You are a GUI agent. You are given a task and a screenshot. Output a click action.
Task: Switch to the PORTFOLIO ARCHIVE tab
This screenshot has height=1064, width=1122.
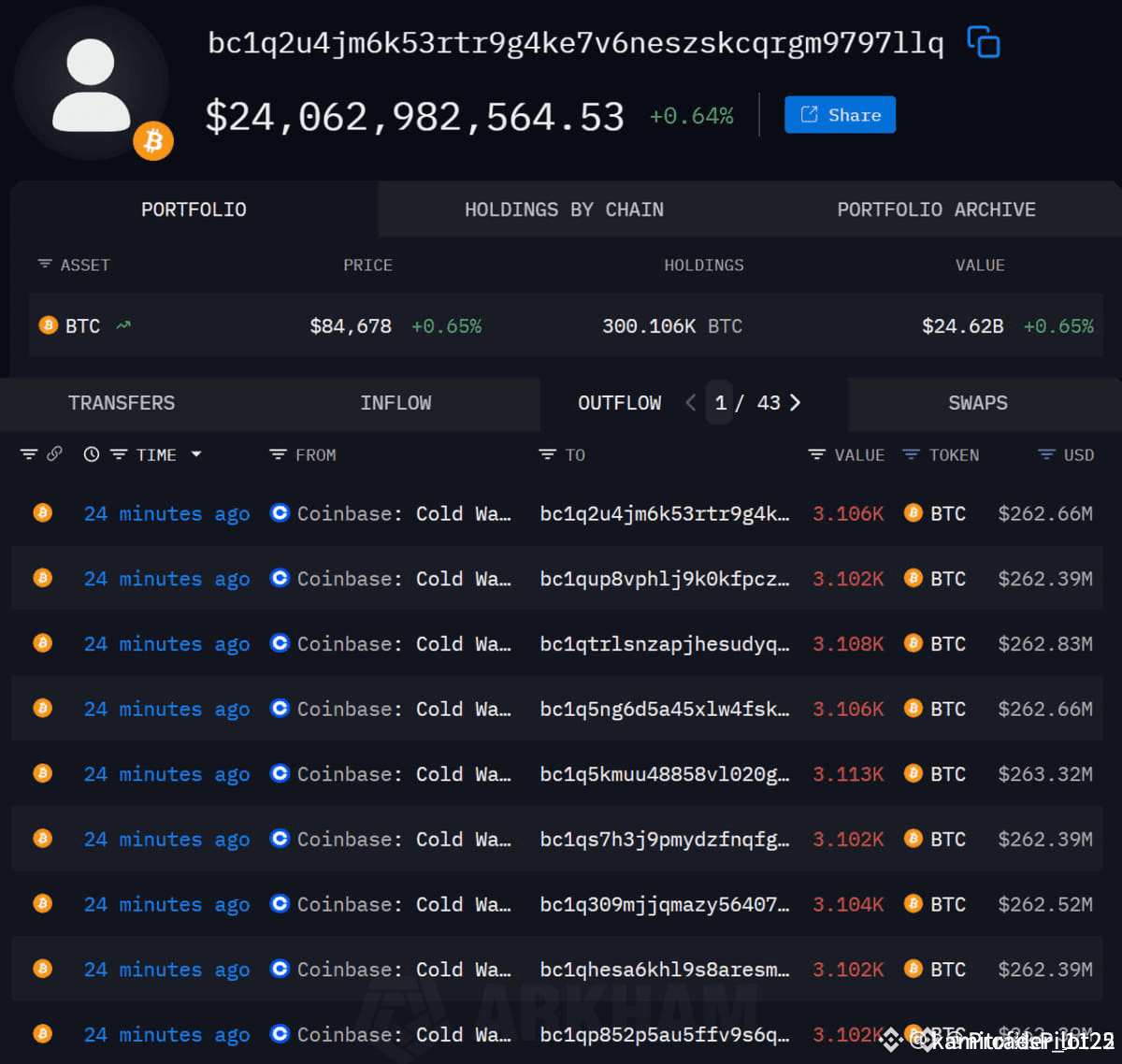coord(936,209)
